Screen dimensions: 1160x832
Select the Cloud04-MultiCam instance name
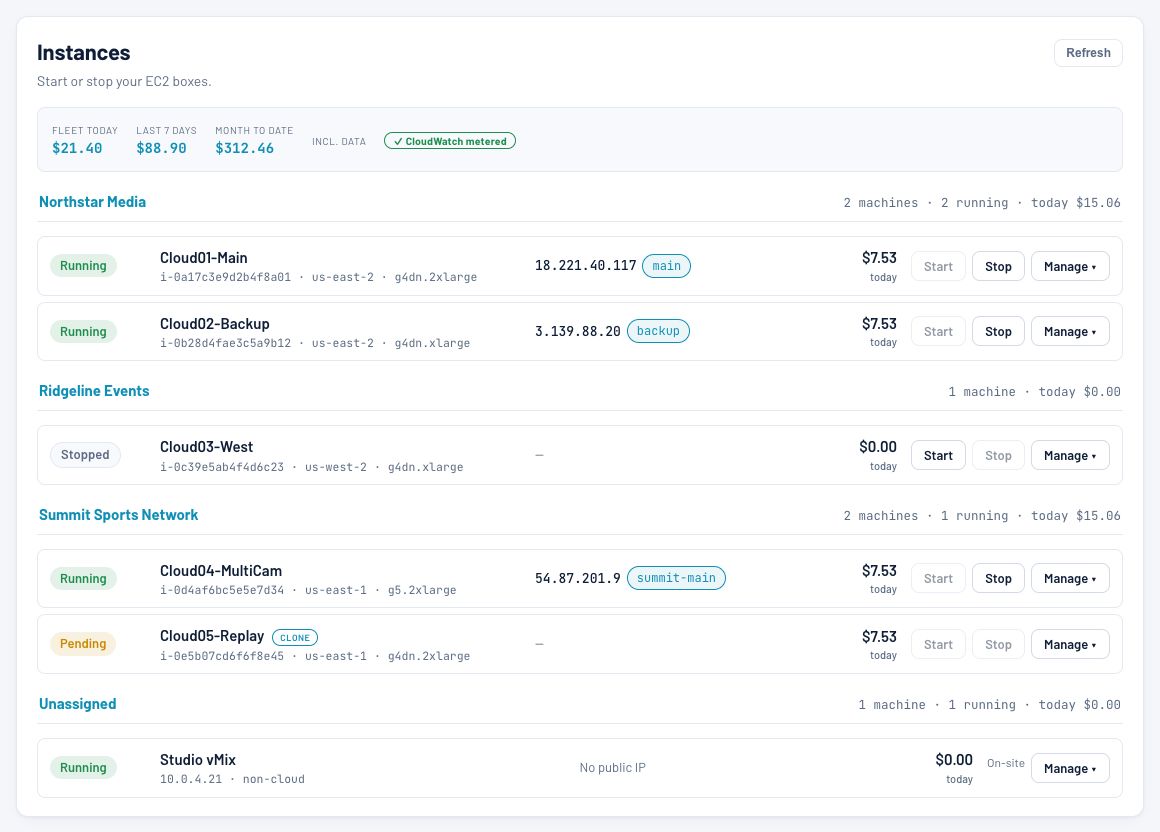coord(220,570)
